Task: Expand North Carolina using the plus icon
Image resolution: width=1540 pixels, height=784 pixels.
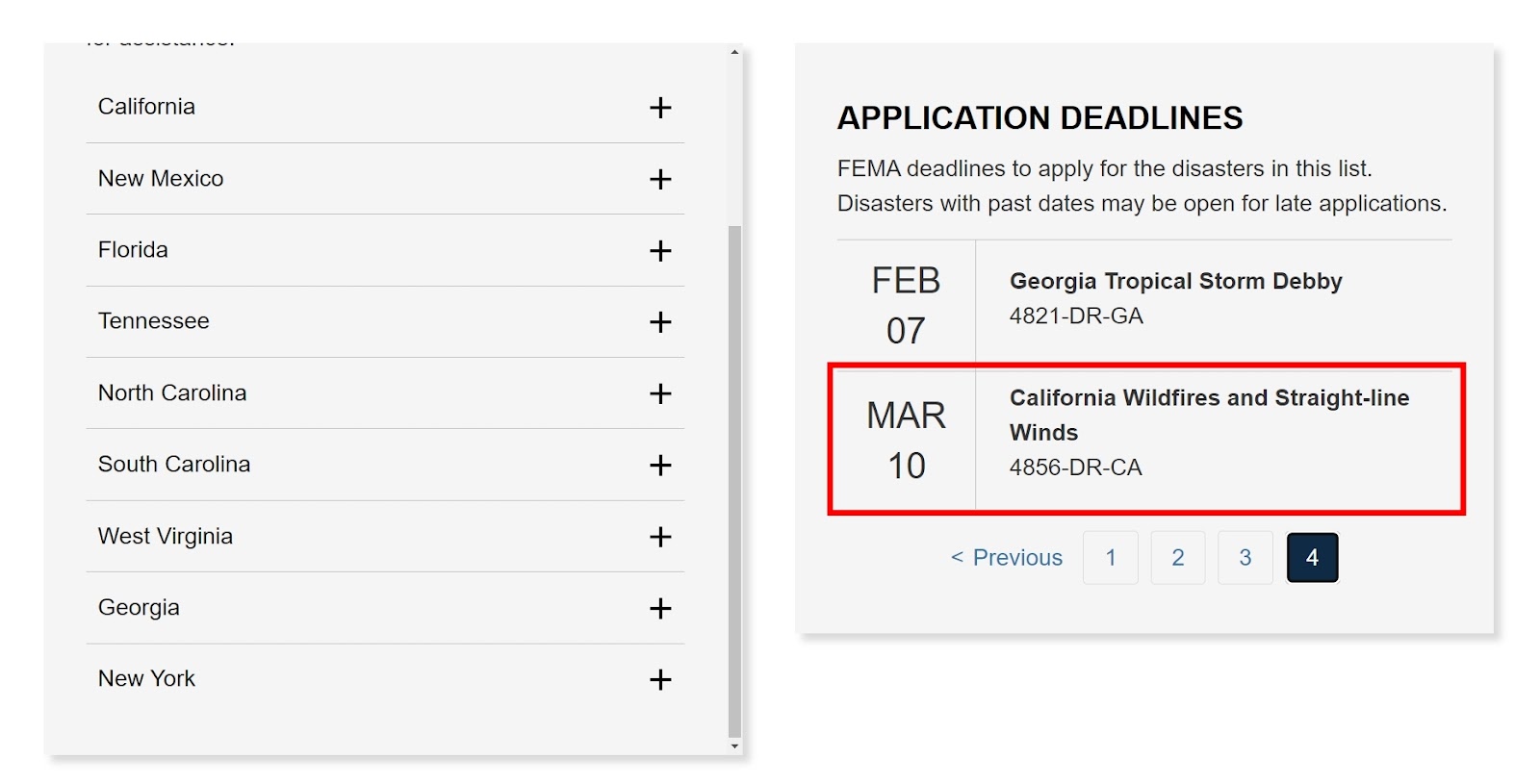Action: (x=659, y=393)
